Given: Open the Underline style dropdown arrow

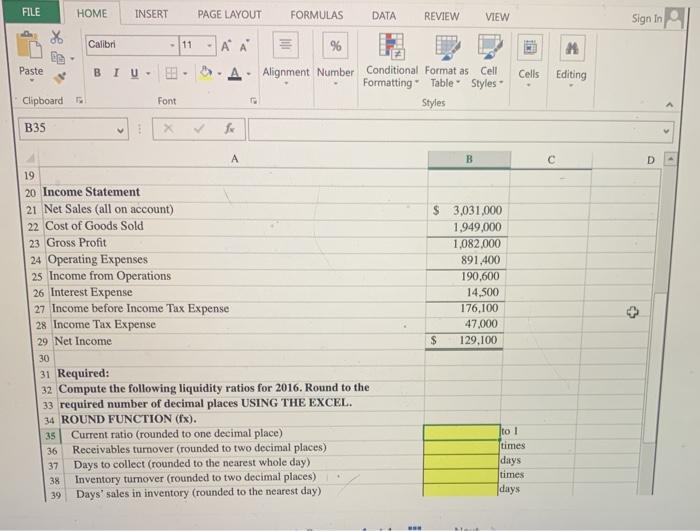Looking at the screenshot, I should [x=148, y=73].
